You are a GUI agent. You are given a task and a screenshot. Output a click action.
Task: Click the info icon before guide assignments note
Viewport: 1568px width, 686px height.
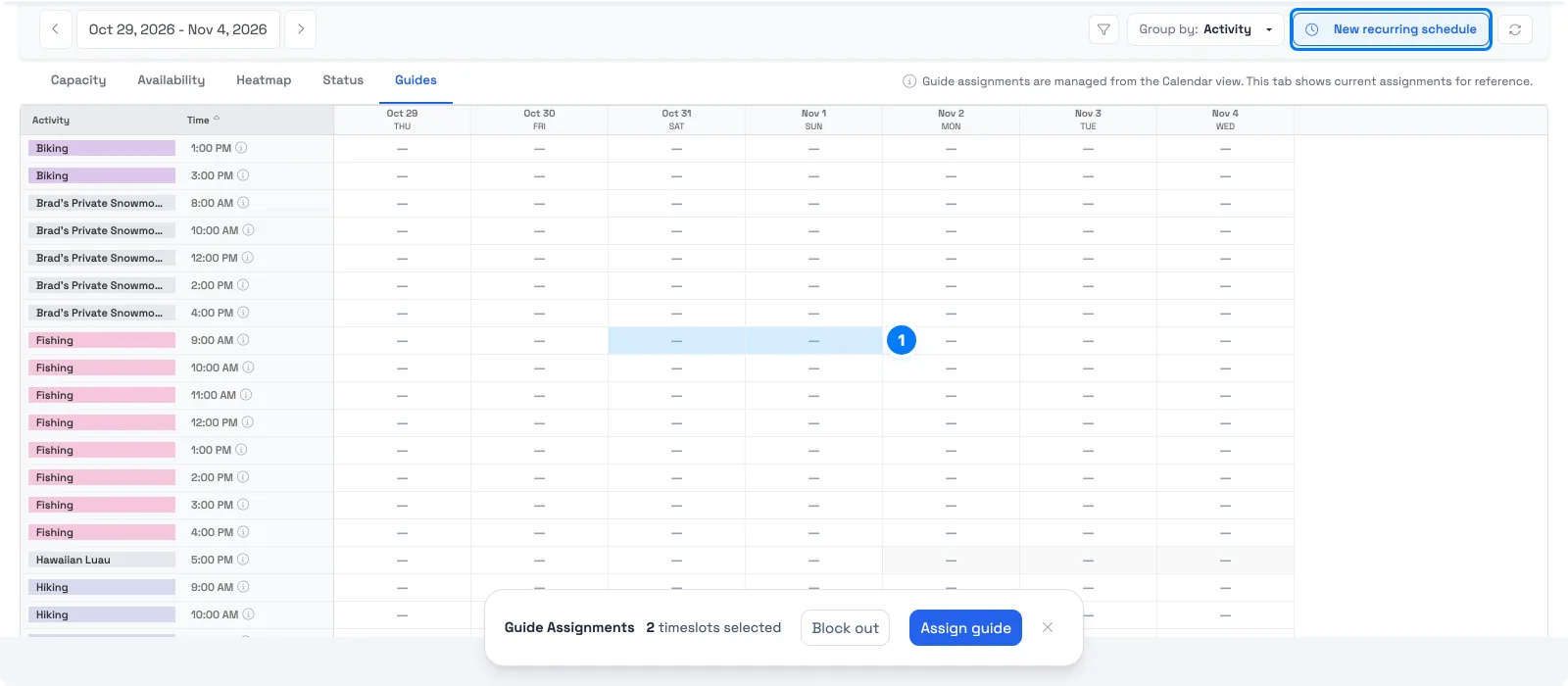tap(909, 81)
